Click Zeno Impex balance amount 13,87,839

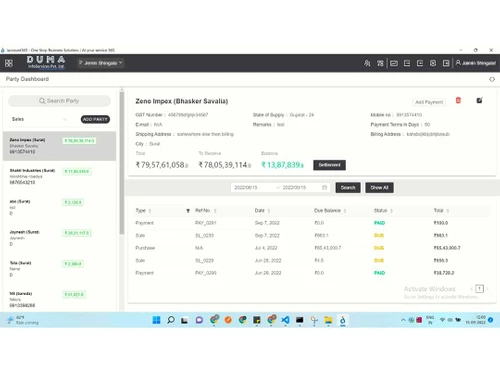click(282, 165)
